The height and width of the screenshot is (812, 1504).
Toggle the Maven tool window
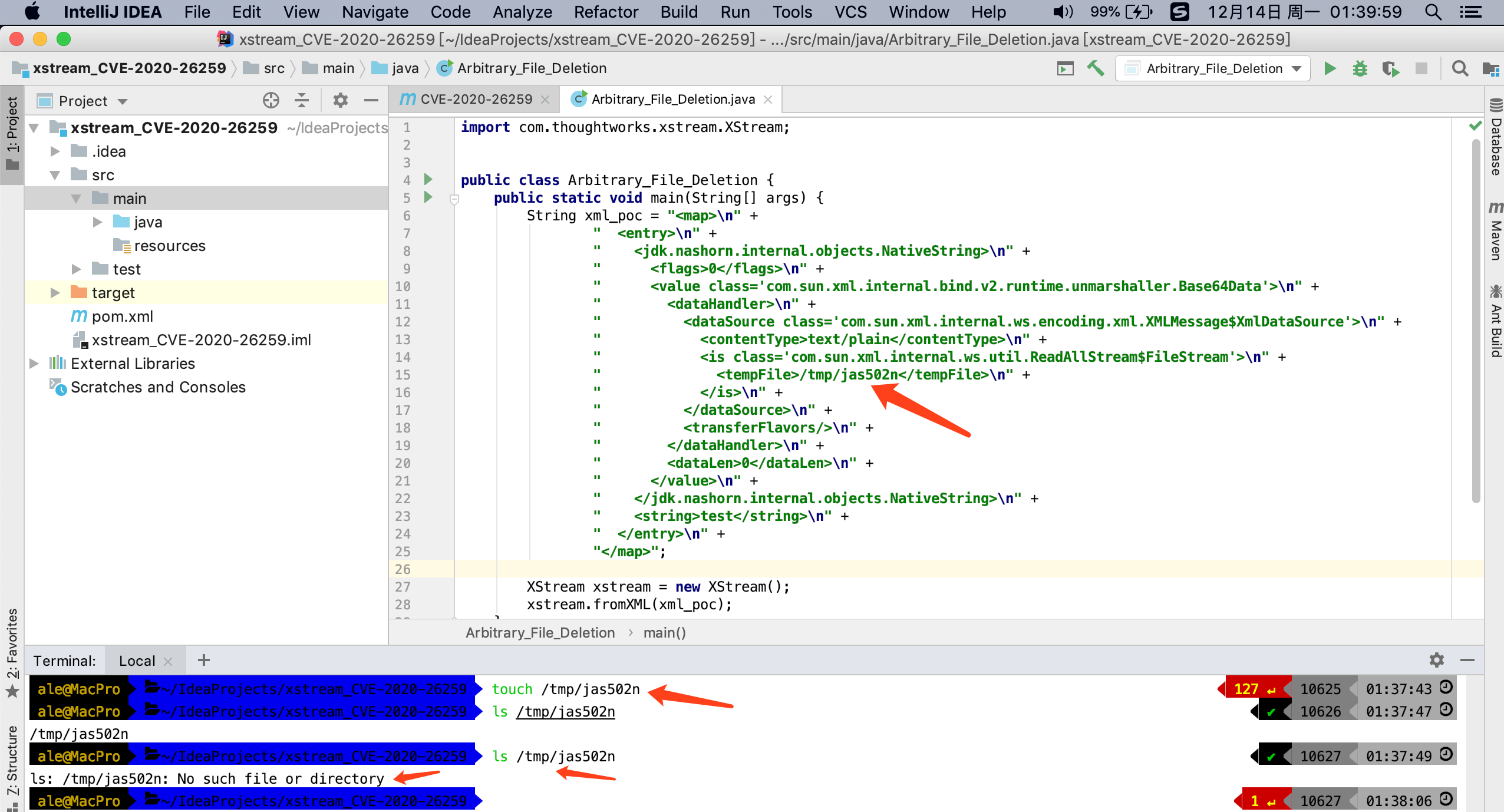click(x=1496, y=231)
